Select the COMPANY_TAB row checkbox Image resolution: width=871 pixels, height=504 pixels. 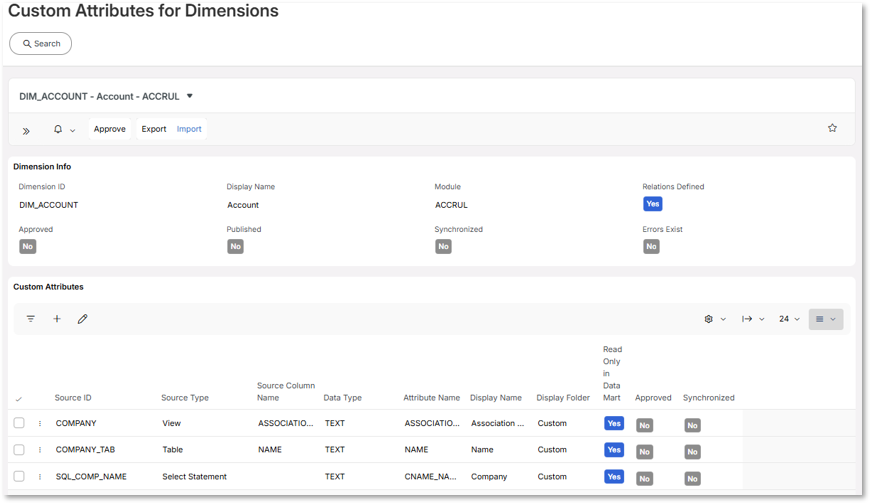(x=19, y=450)
